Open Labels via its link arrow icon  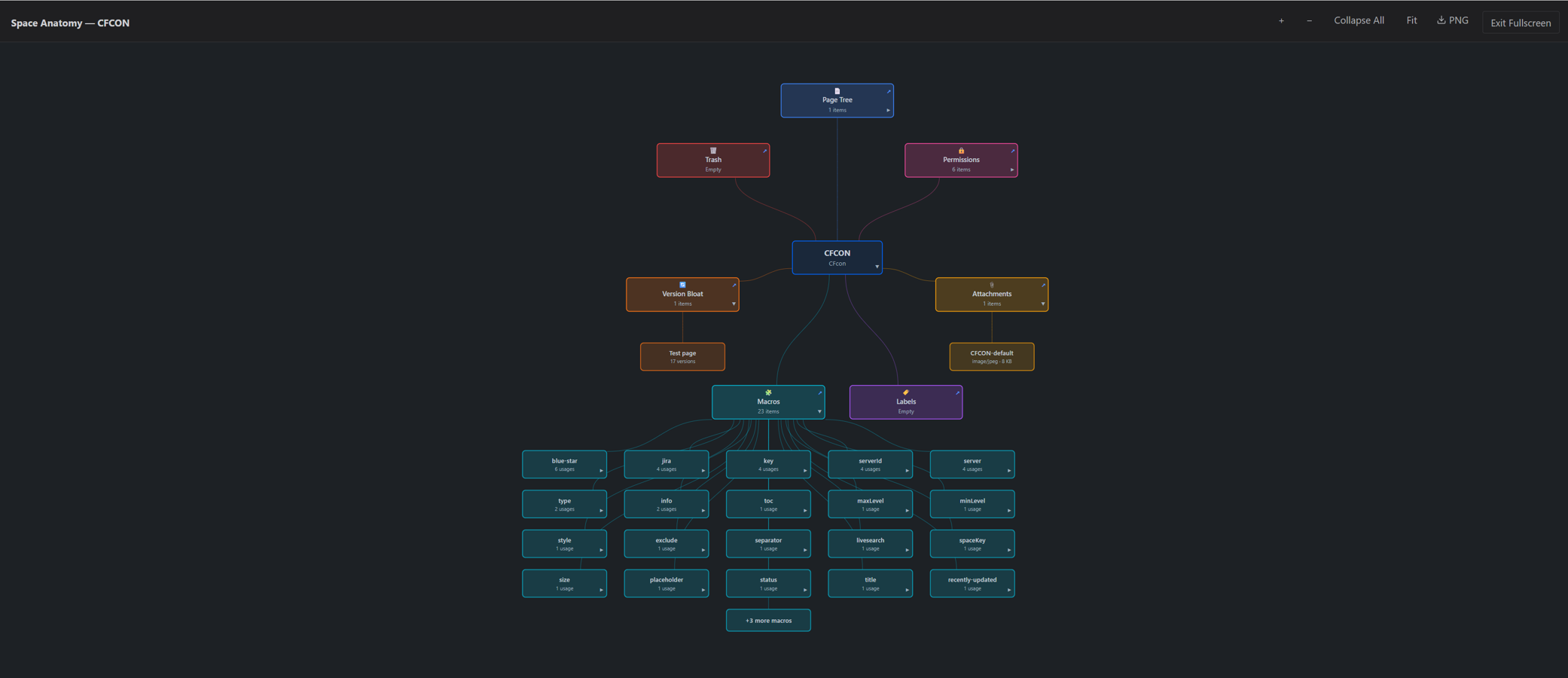(957, 392)
